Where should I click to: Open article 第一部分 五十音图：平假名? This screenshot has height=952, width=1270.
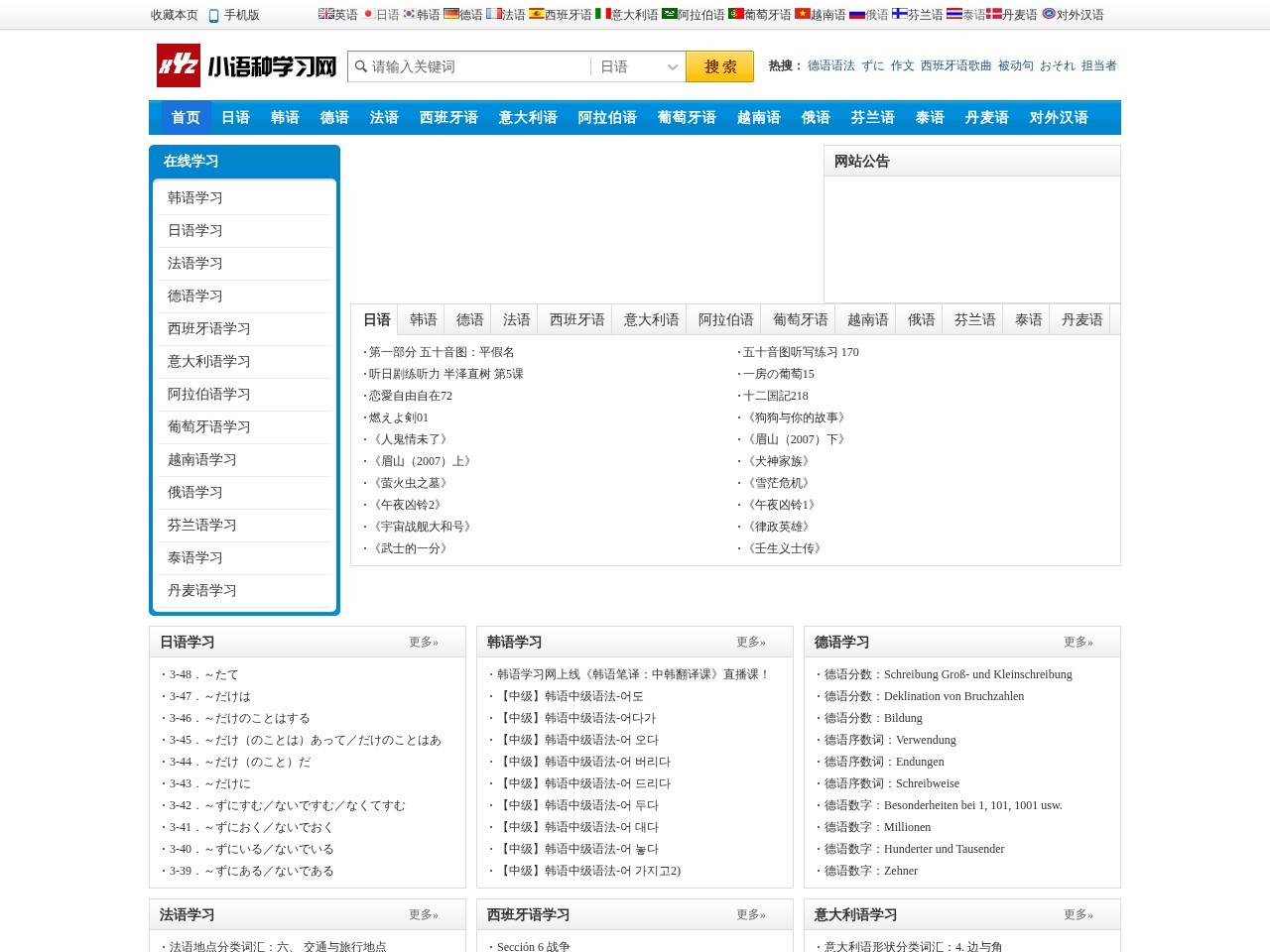[442, 352]
